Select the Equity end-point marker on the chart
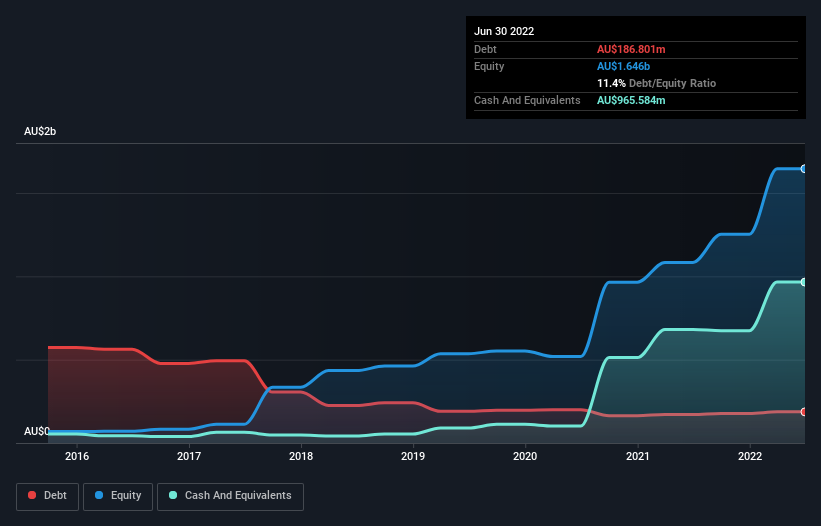Image resolution: width=821 pixels, height=526 pixels. pyautogui.click(x=804, y=169)
